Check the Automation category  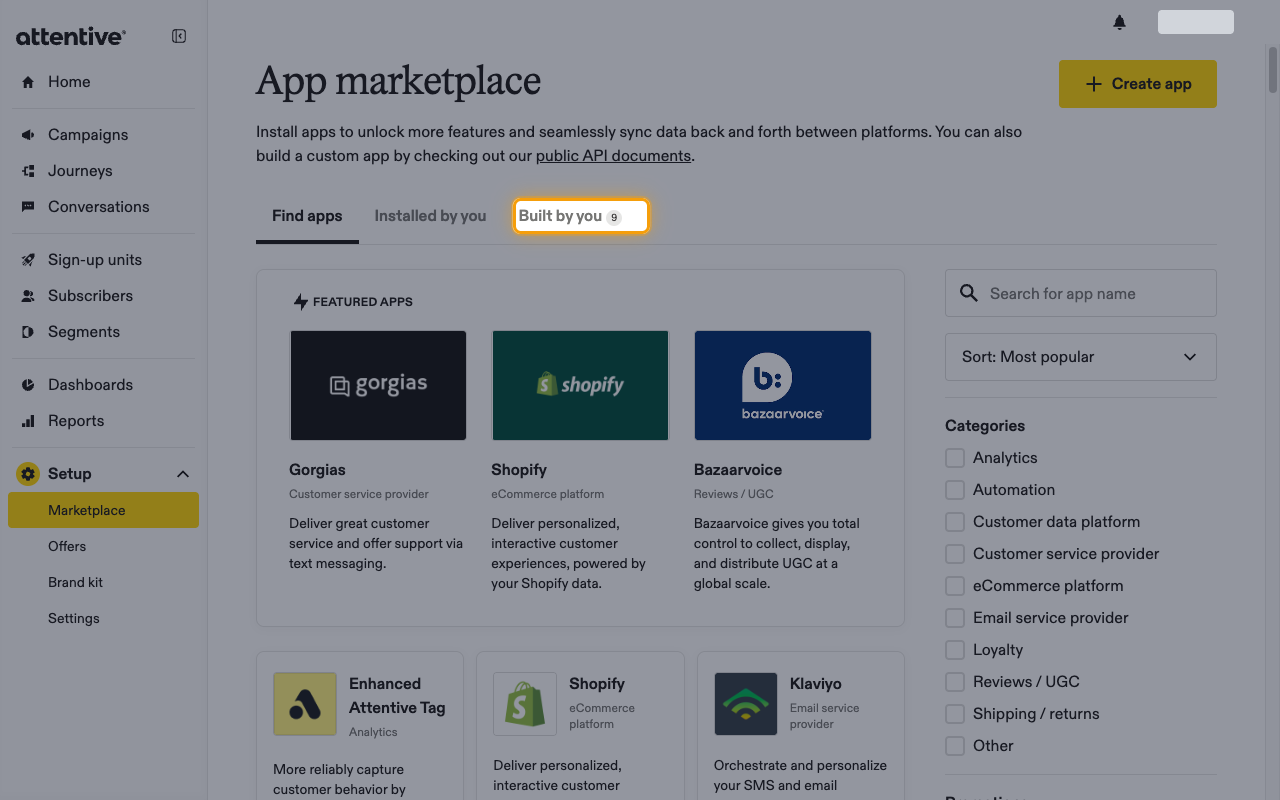955,490
